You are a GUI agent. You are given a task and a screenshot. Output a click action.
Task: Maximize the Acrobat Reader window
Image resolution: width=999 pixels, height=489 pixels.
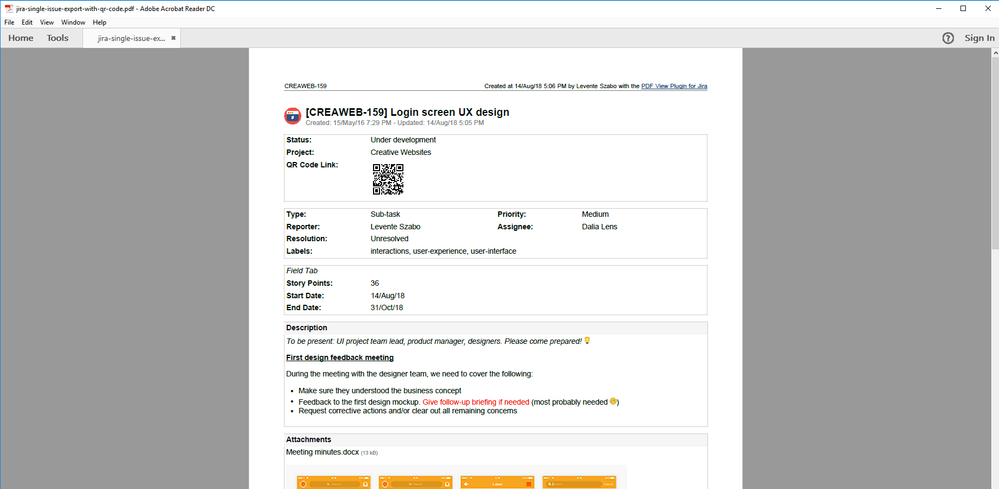click(x=963, y=8)
